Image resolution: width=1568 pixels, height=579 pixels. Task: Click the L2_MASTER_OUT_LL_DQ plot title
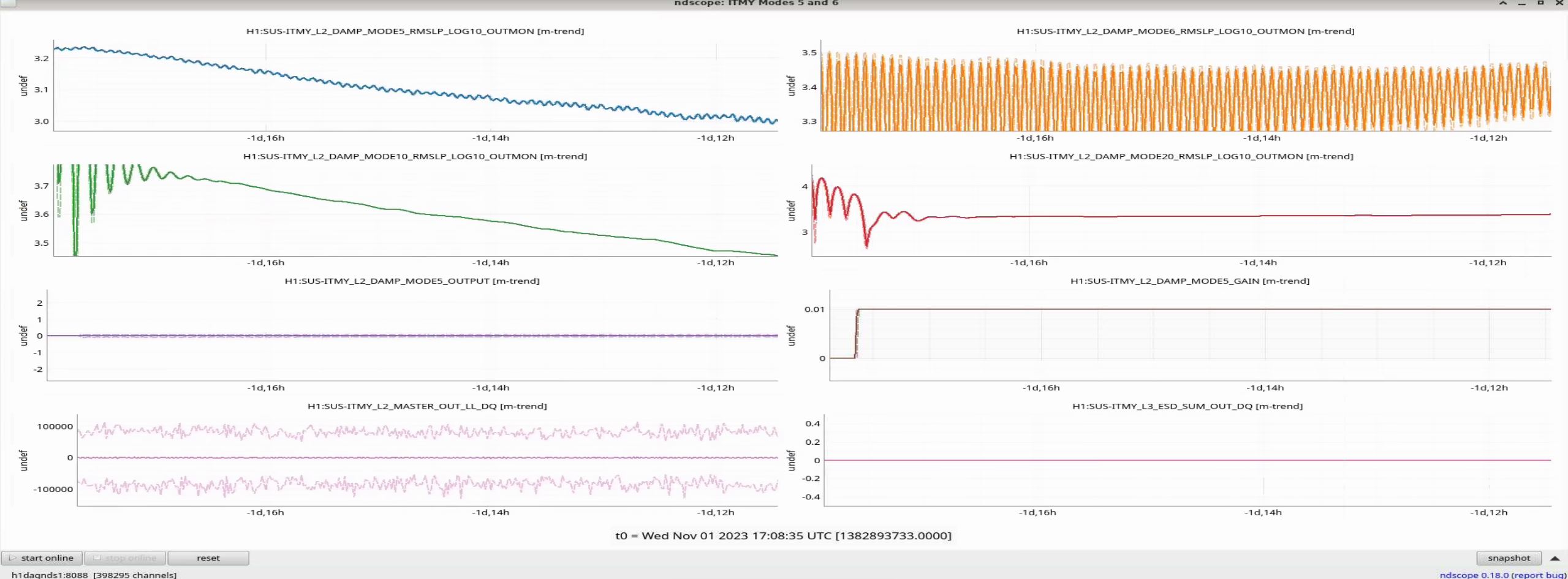click(x=427, y=406)
